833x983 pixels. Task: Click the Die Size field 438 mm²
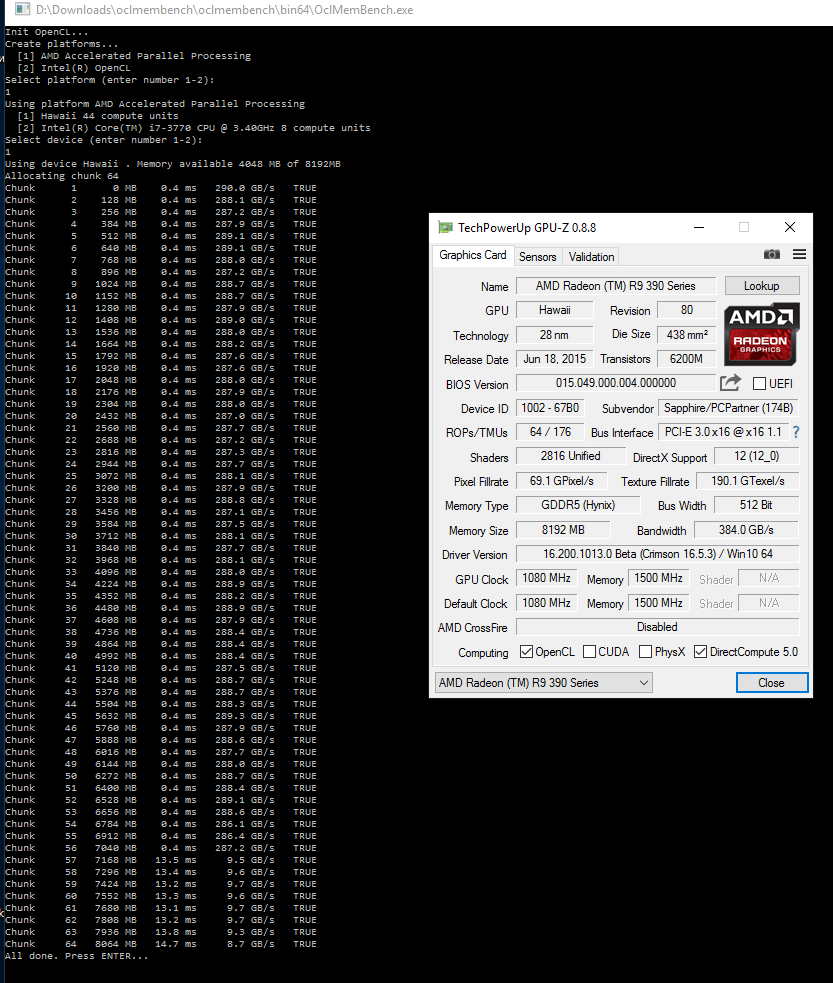[x=686, y=335]
